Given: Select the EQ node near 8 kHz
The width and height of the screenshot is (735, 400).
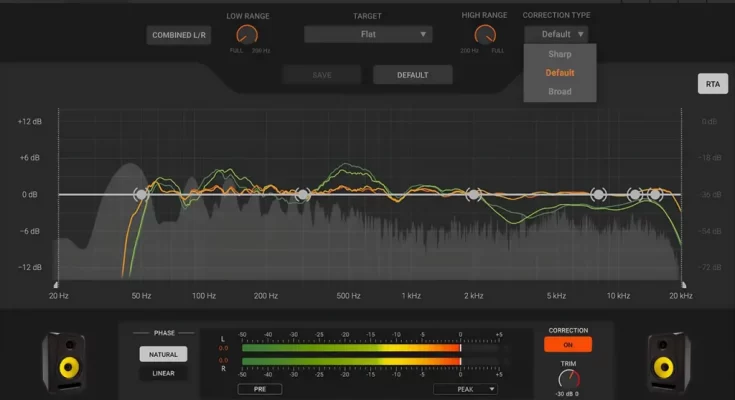Looking at the screenshot, I should [x=598, y=195].
